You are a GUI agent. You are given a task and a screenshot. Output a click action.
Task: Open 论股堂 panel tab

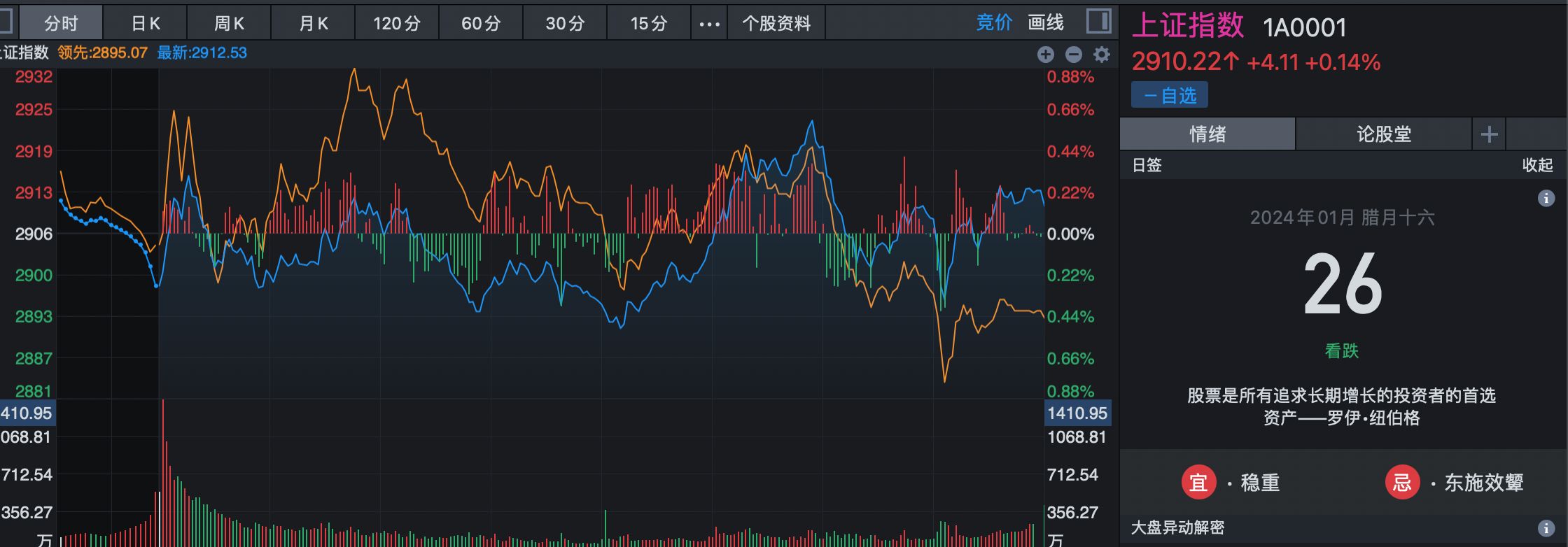[x=1384, y=134]
